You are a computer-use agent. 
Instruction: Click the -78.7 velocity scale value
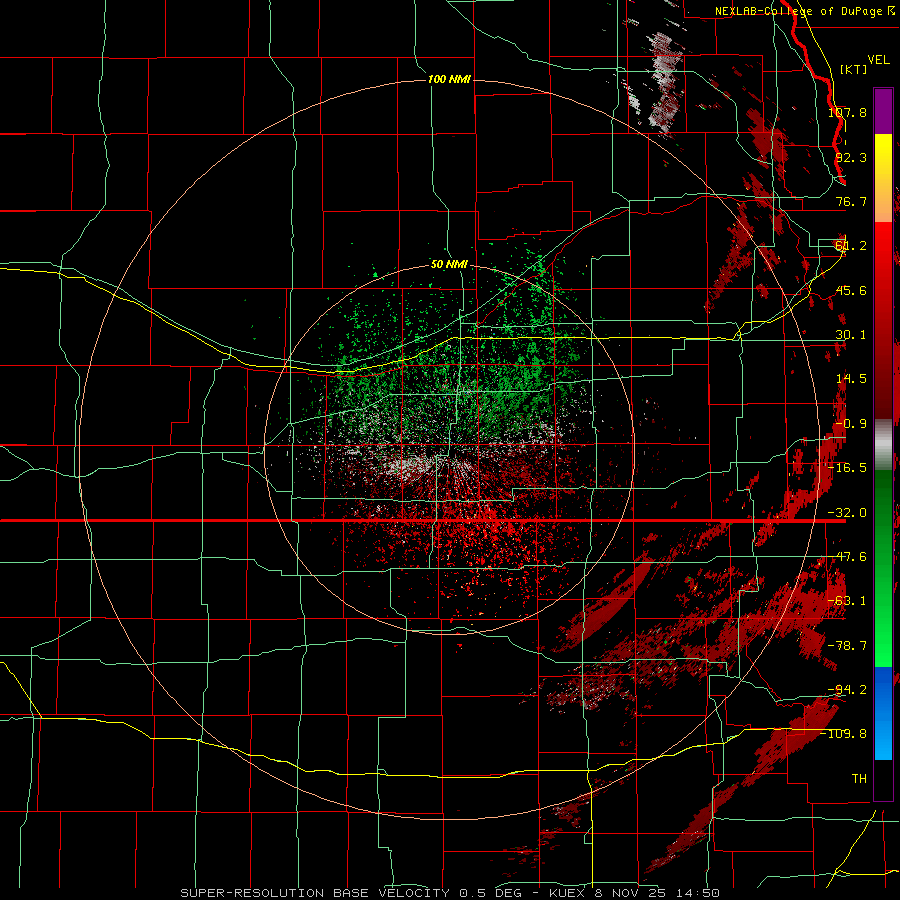coord(847,646)
